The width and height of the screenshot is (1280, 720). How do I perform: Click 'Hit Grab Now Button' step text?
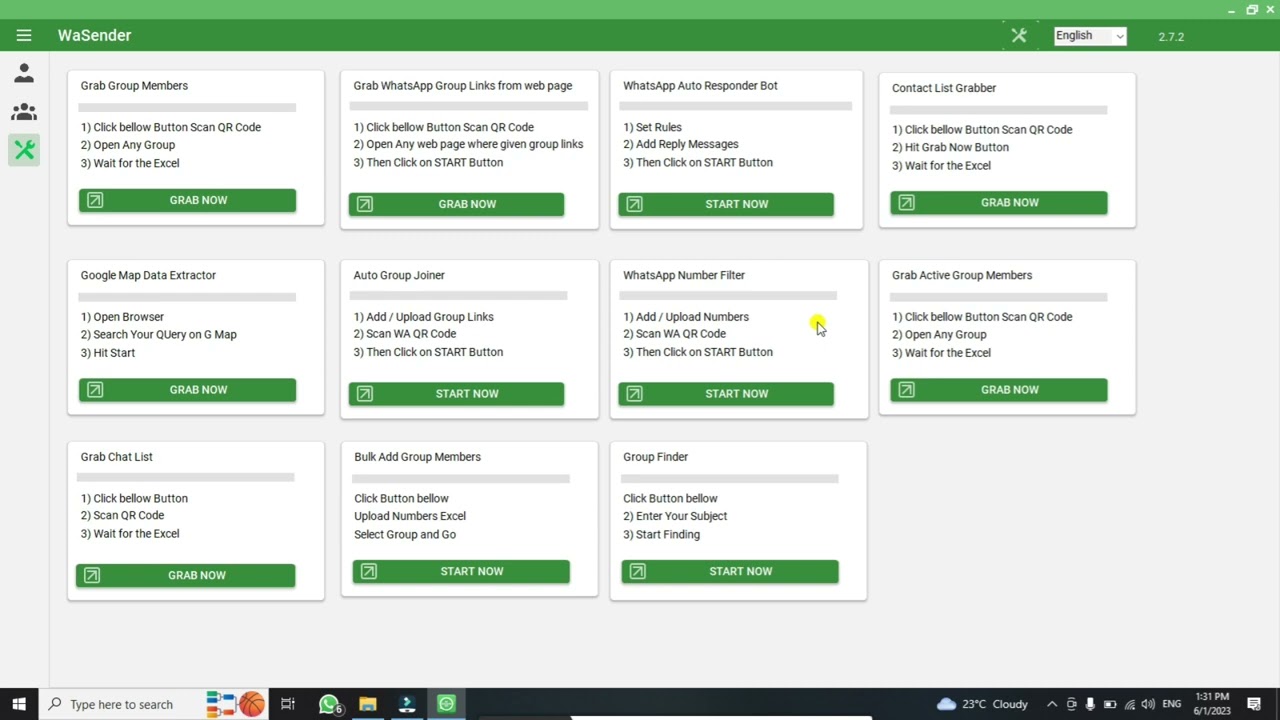click(x=950, y=147)
